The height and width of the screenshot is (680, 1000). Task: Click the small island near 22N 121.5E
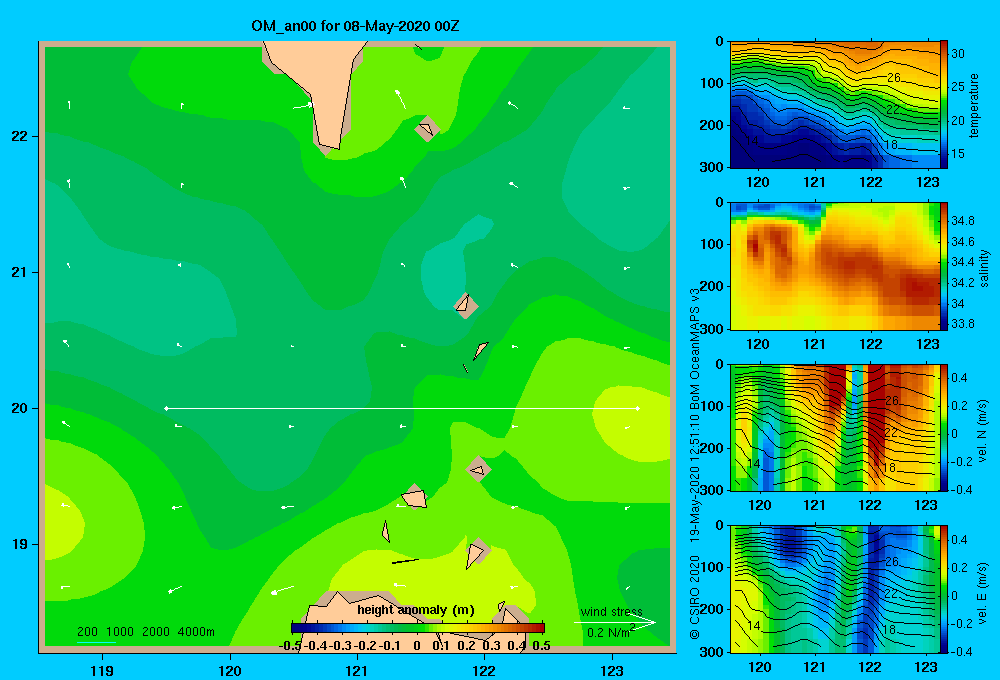pyautogui.click(x=427, y=129)
